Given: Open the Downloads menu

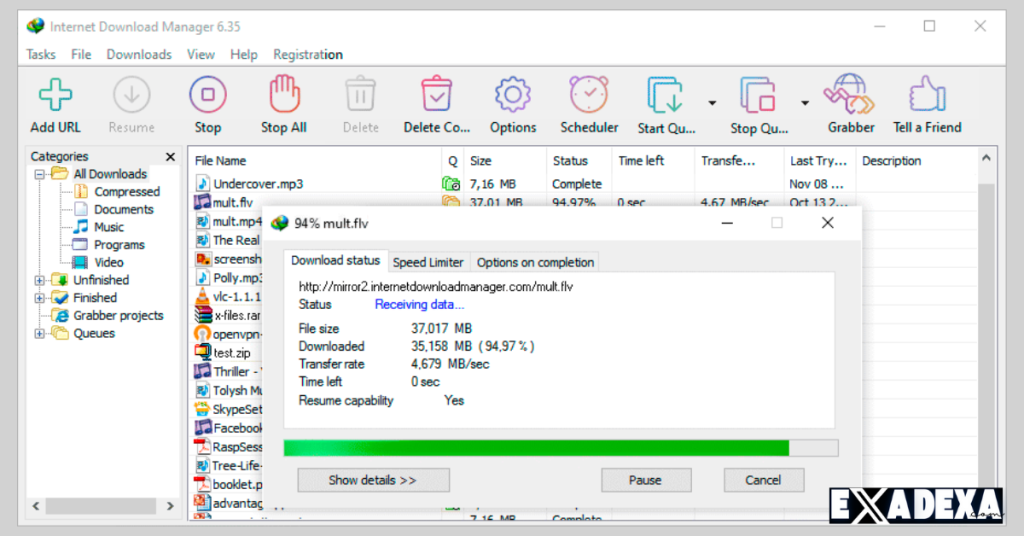Looking at the screenshot, I should (x=139, y=55).
